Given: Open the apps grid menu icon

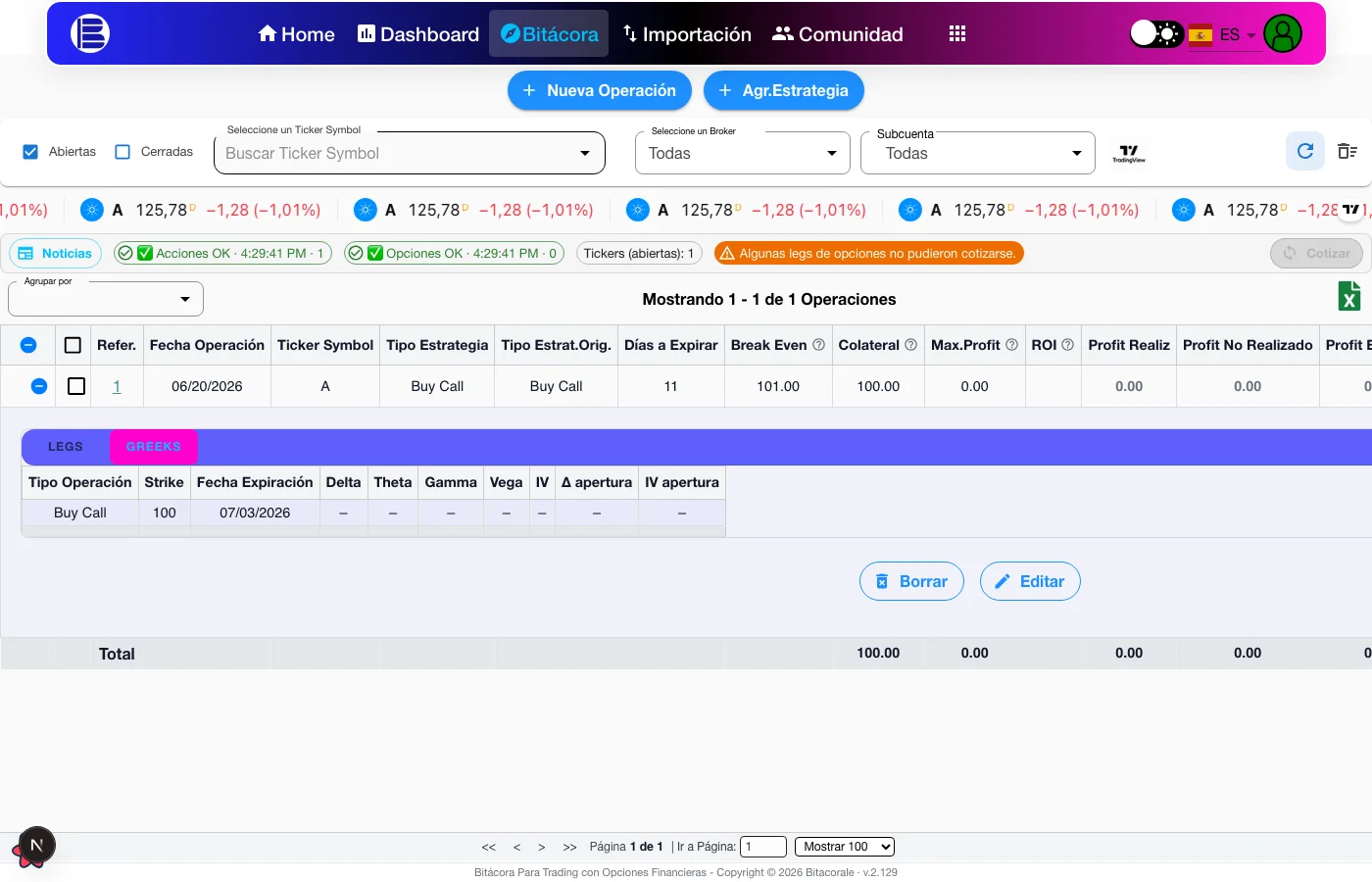Looking at the screenshot, I should 957,33.
